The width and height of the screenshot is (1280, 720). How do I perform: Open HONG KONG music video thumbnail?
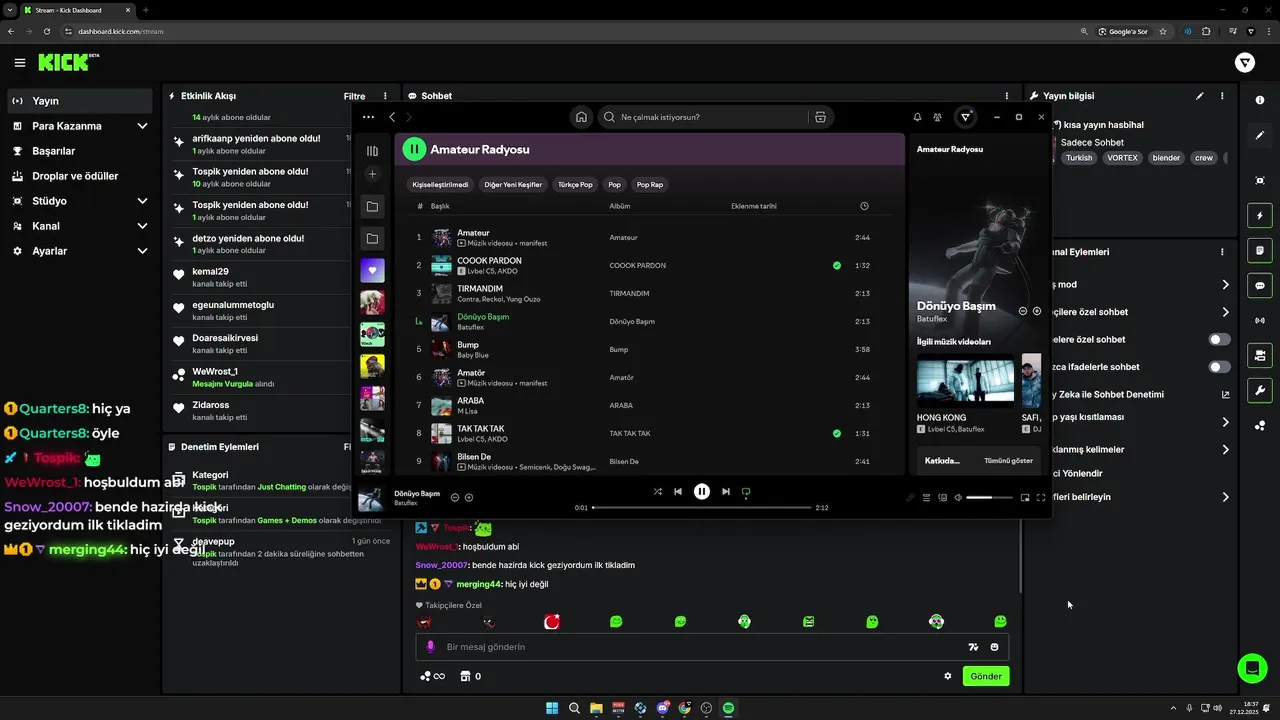(x=965, y=379)
